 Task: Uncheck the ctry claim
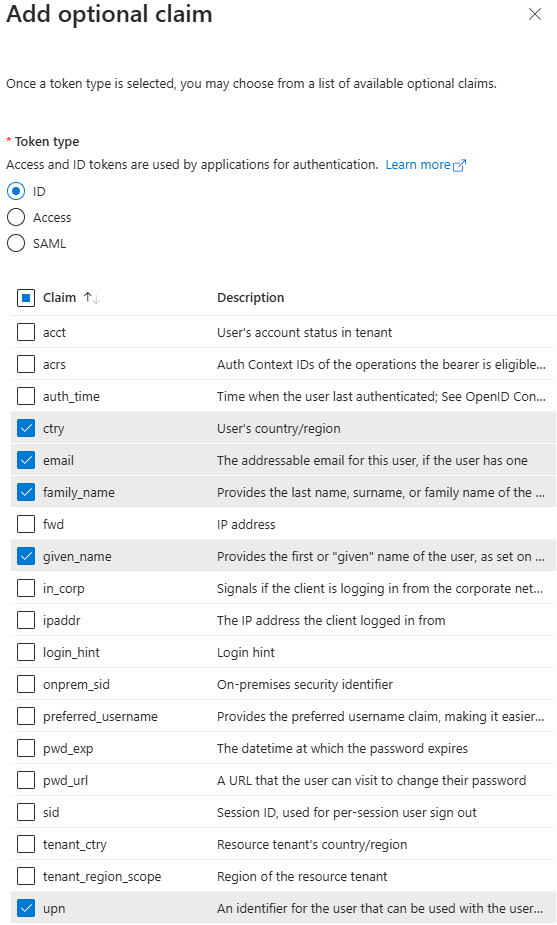(26, 428)
